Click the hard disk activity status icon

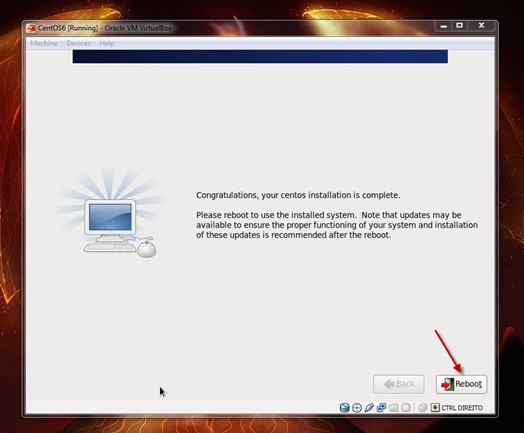pyautogui.click(x=344, y=408)
